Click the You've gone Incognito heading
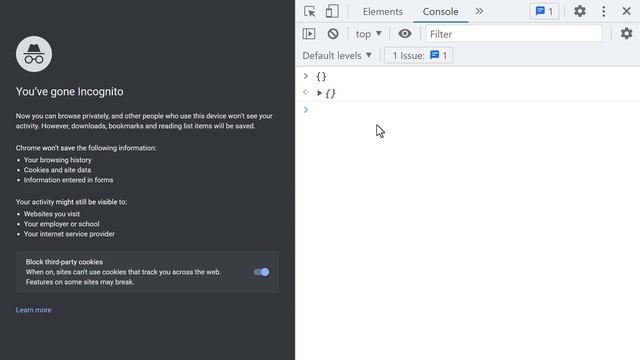The width and height of the screenshot is (640, 360). point(69,91)
